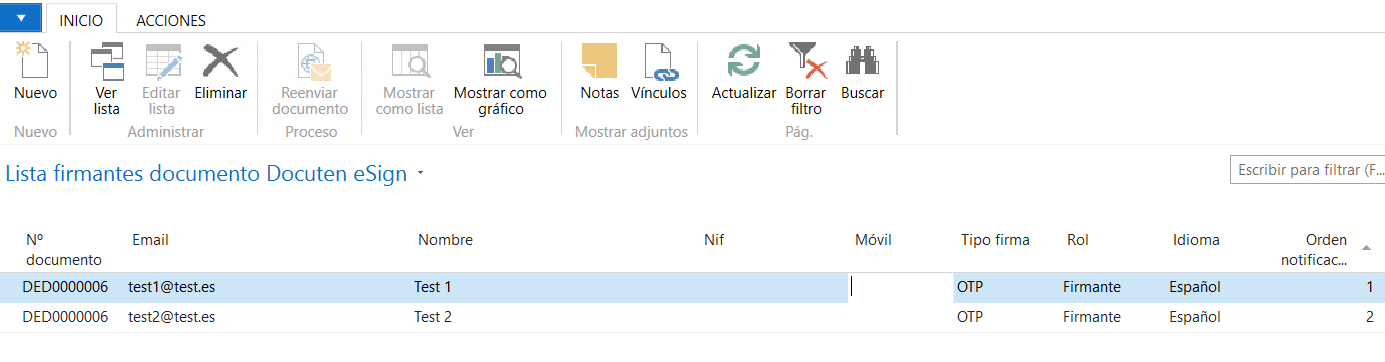Click the Eliminar X icon
The width and height of the screenshot is (1385, 362).
(220, 62)
